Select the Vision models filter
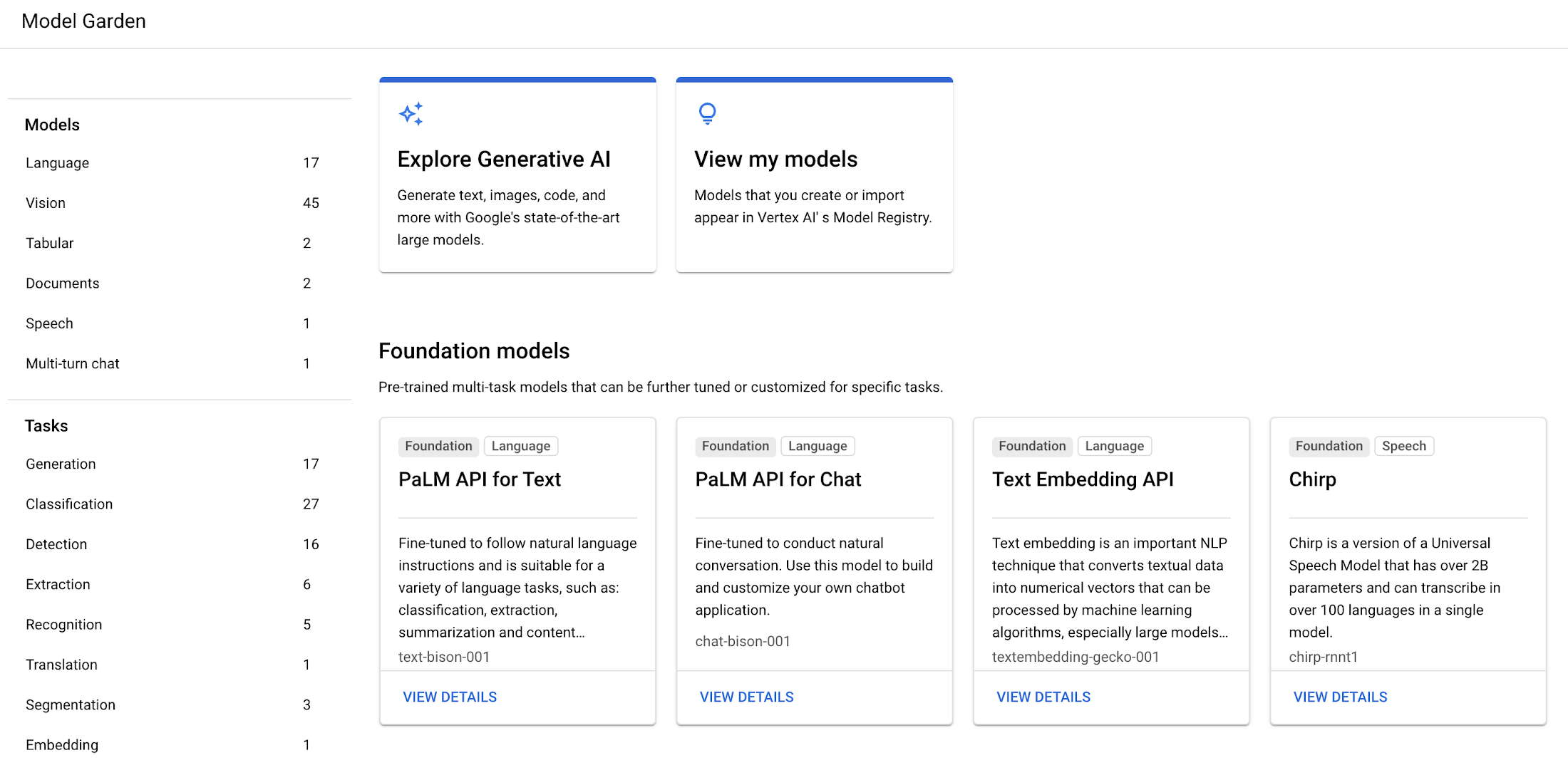The height and width of the screenshot is (775, 1568). [44, 202]
